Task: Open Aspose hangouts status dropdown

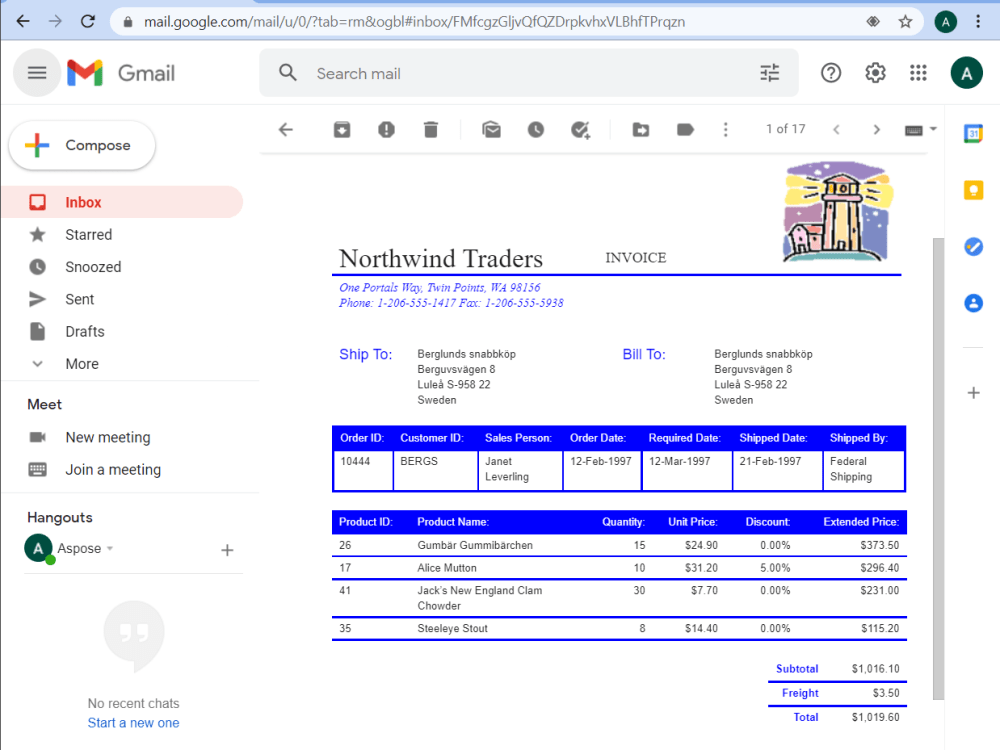Action: (x=110, y=548)
